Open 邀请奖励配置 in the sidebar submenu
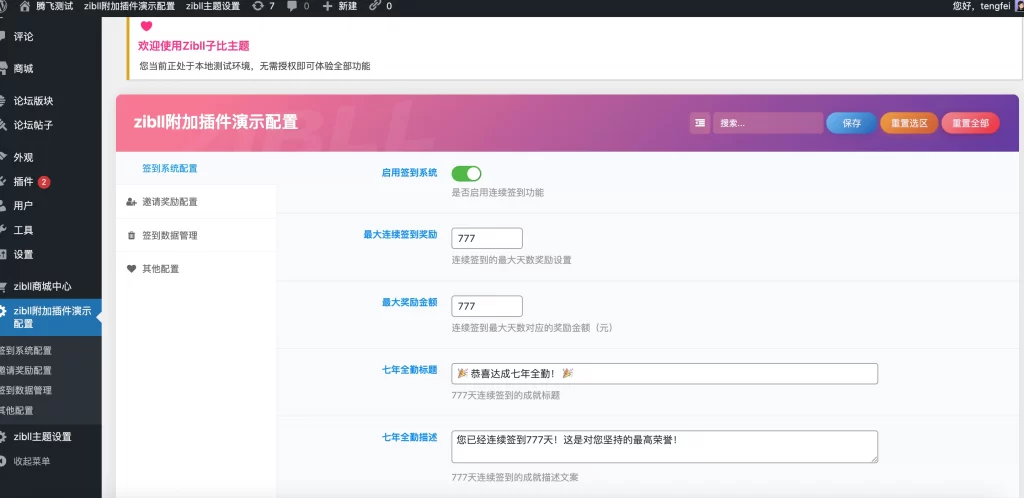The height and width of the screenshot is (498, 1024). [x=25, y=370]
